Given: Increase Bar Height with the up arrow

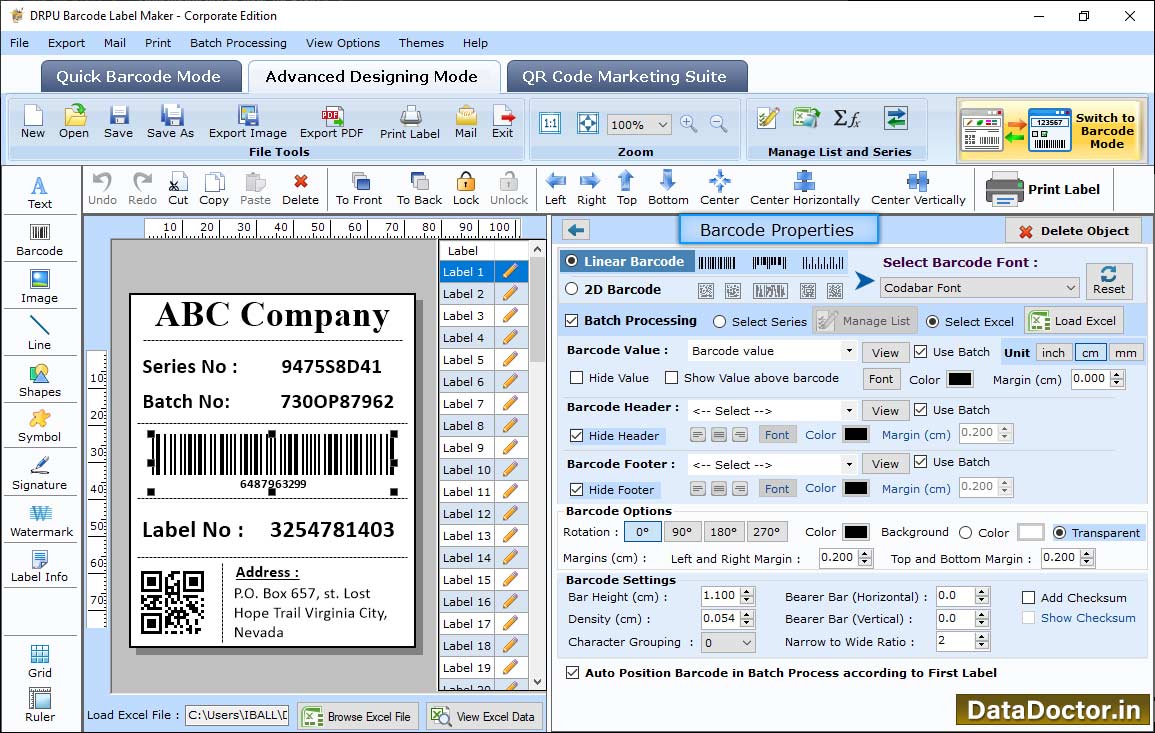Looking at the screenshot, I should tap(747, 592).
